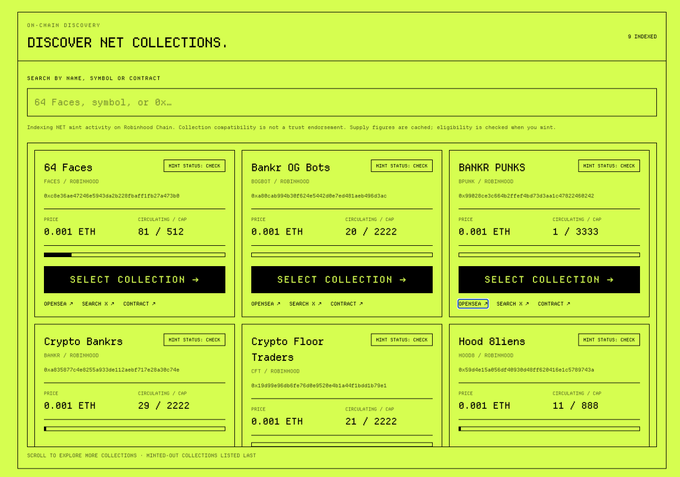Click the BANKR PUNKS supply progress bar
Viewport: 680px width, 477px height.
(x=549, y=255)
